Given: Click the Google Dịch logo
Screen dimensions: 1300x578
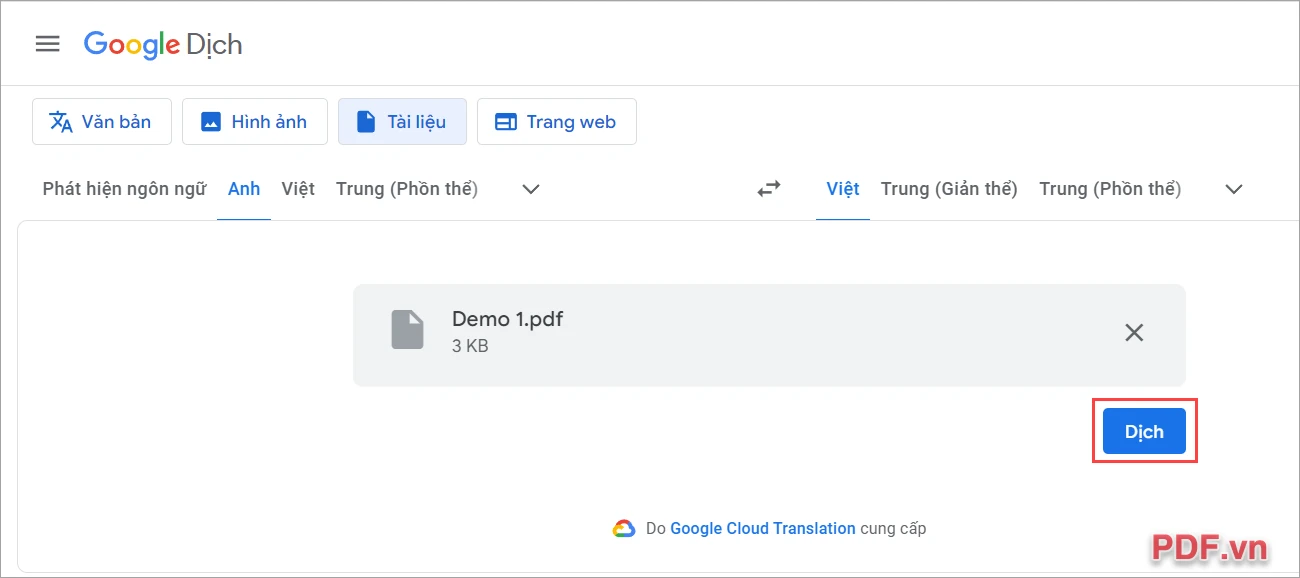Looking at the screenshot, I should 163,45.
